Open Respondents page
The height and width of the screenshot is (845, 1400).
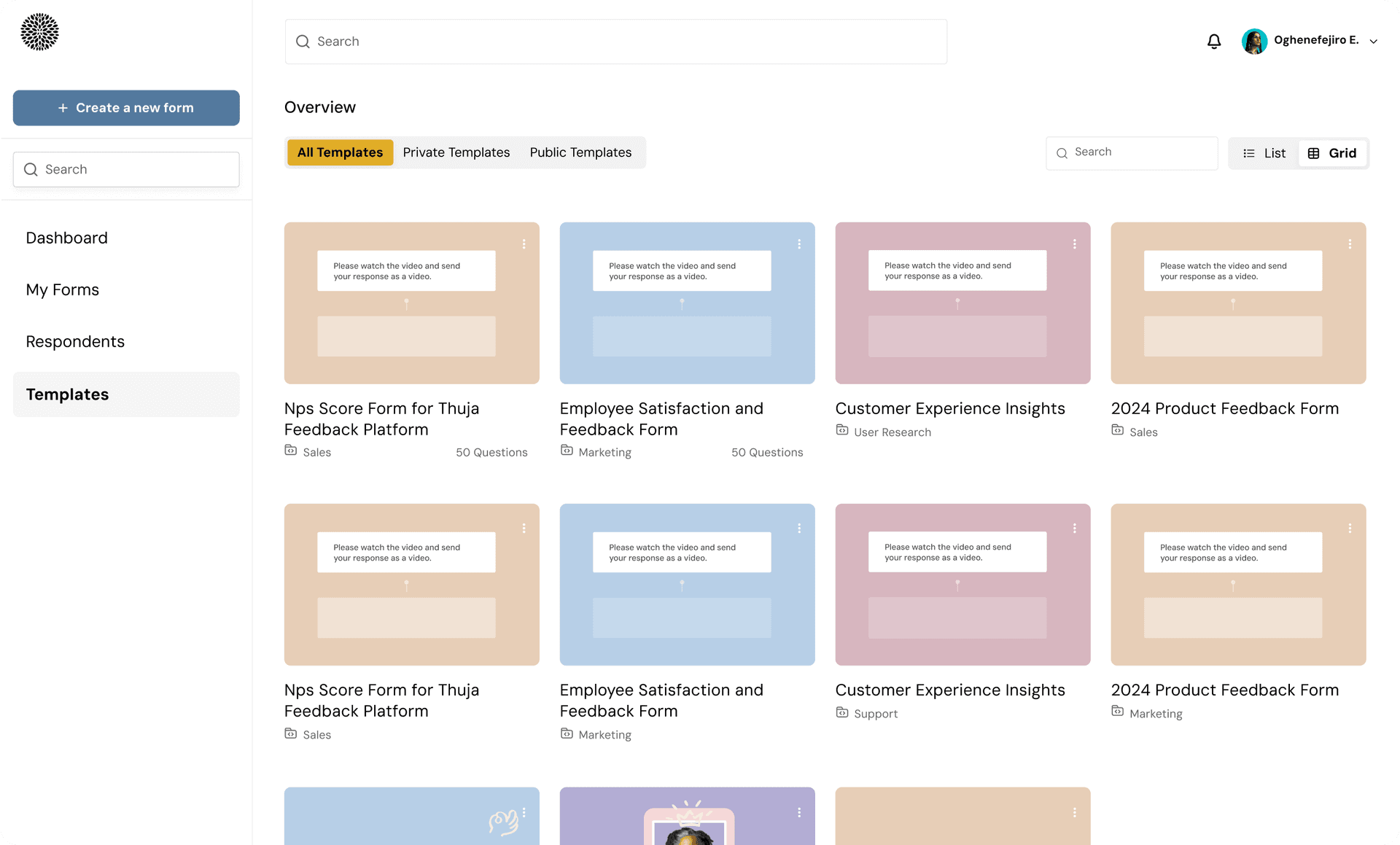pyautogui.click(x=75, y=341)
